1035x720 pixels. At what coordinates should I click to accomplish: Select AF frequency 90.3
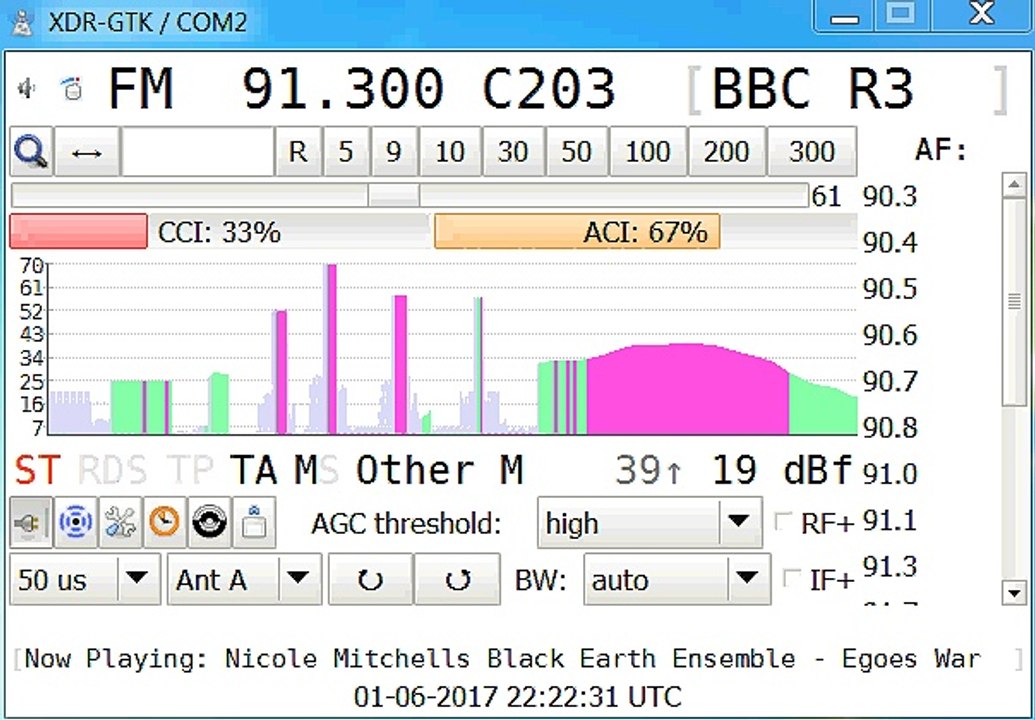click(890, 197)
